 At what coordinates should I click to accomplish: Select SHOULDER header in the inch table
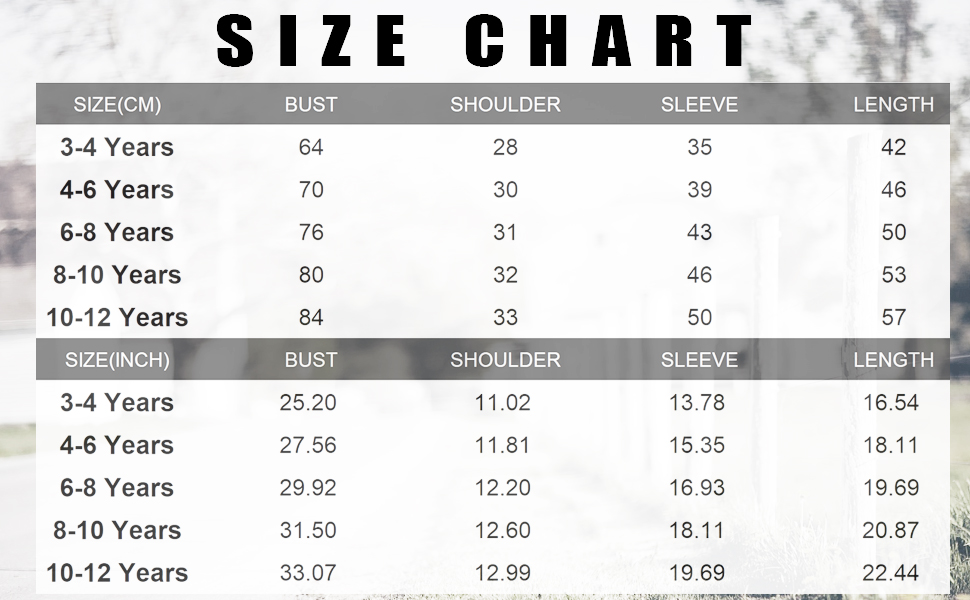click(x=505, y=360)
